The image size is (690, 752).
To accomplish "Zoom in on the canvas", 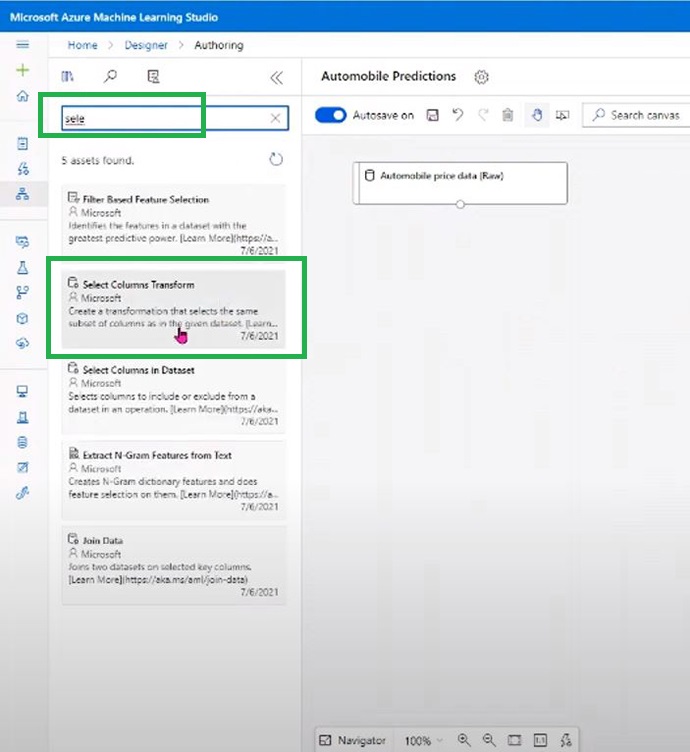I will point(464,740).
